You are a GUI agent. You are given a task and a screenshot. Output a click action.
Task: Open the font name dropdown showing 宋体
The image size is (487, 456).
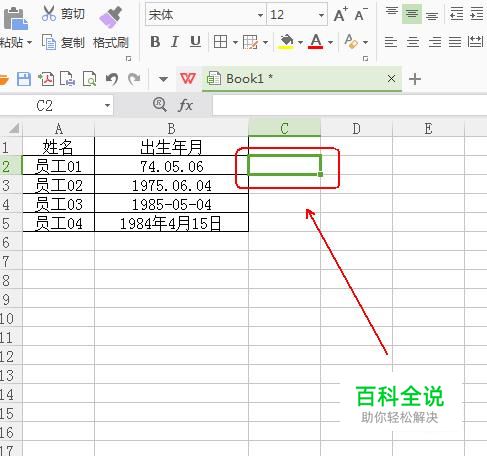(x=260, y=15)
